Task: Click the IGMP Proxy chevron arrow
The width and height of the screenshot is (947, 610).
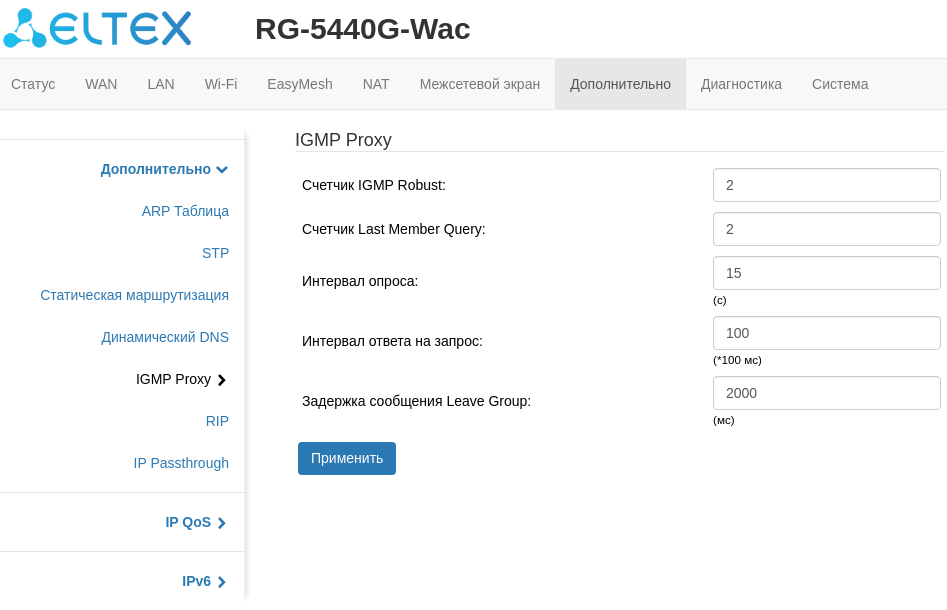Action: coord(221,380)
